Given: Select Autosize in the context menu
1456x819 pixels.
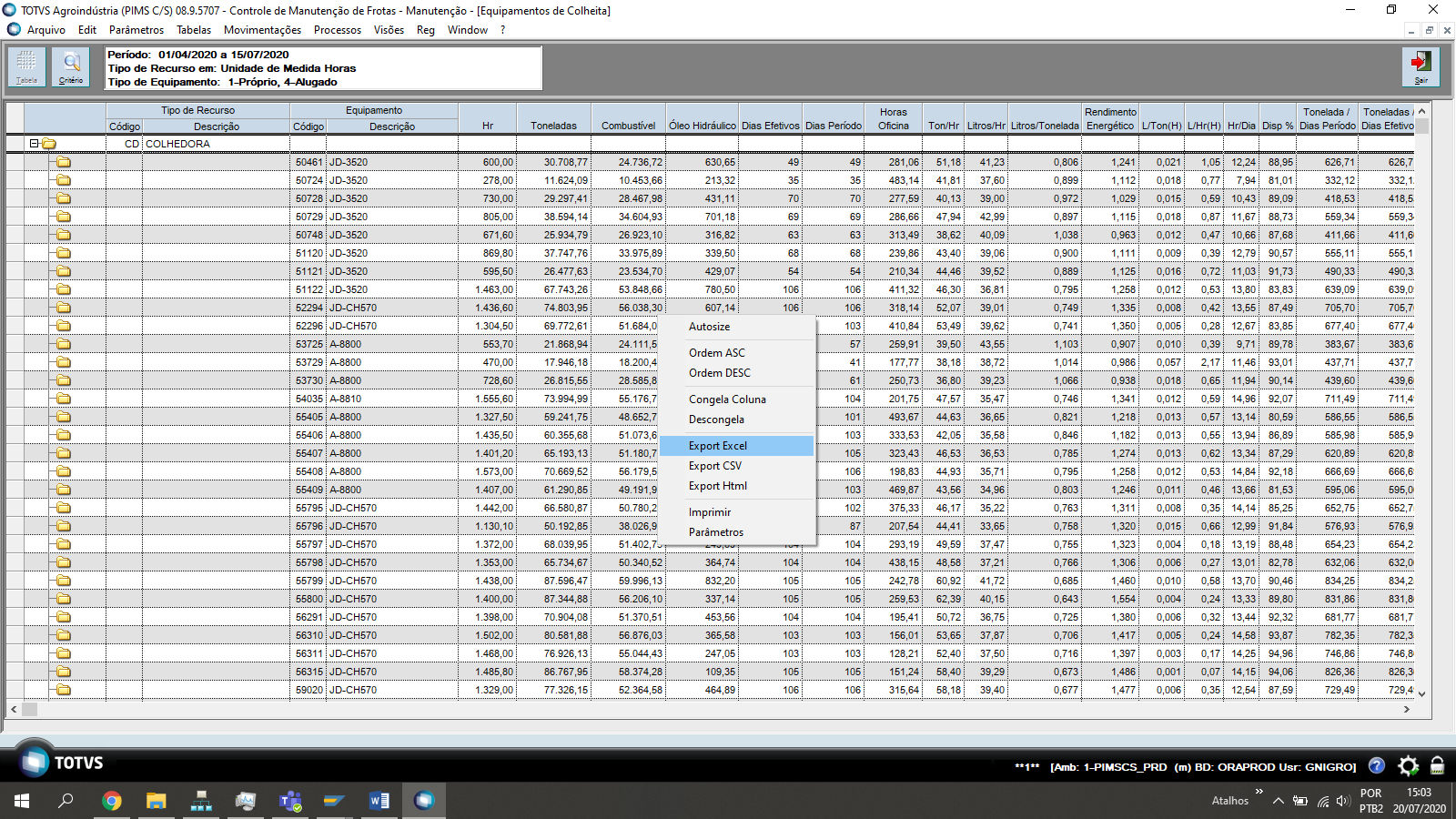Looking at the screenshot, I should [737, 327].
